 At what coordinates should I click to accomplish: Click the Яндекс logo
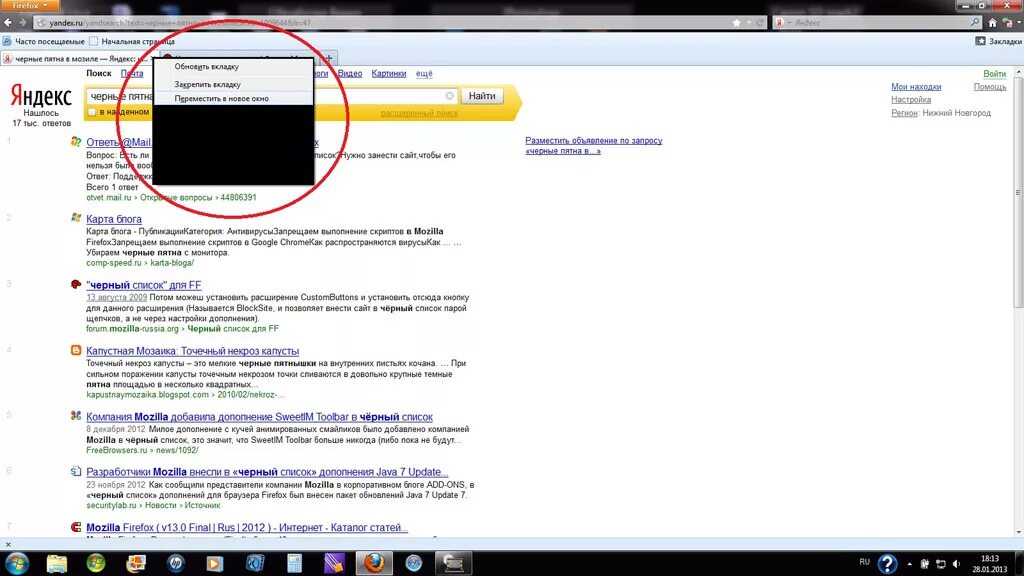click(x=40, y=97)
